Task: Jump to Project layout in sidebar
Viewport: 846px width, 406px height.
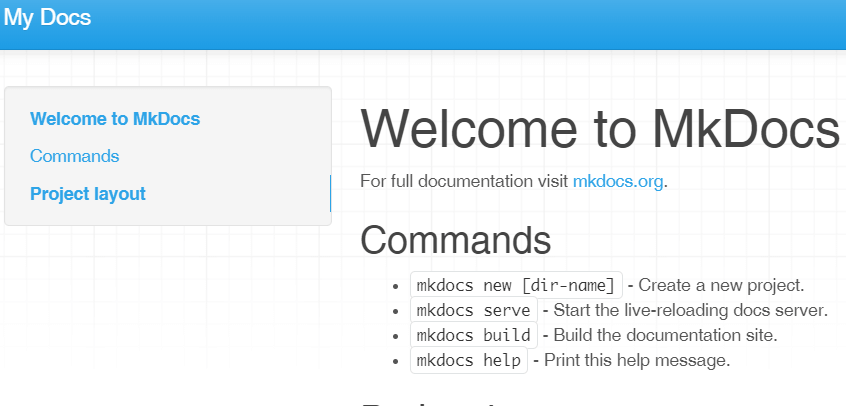Action: tap(88, 193)
